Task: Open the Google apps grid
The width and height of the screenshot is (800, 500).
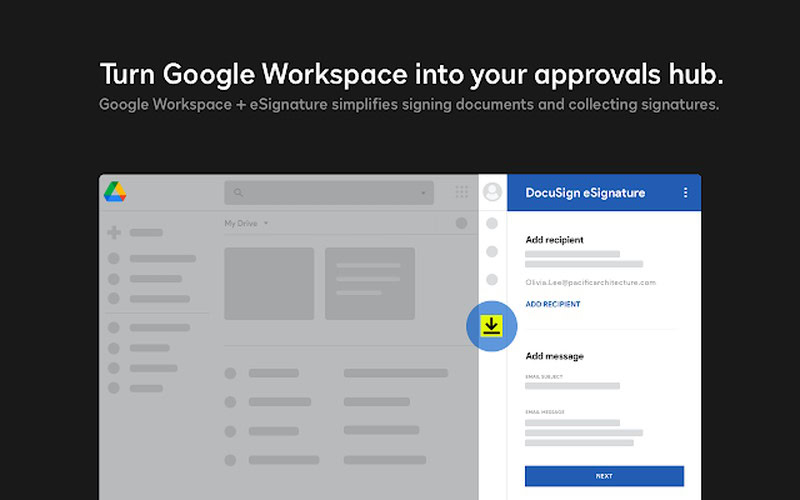Action: [x=461, y=193]
